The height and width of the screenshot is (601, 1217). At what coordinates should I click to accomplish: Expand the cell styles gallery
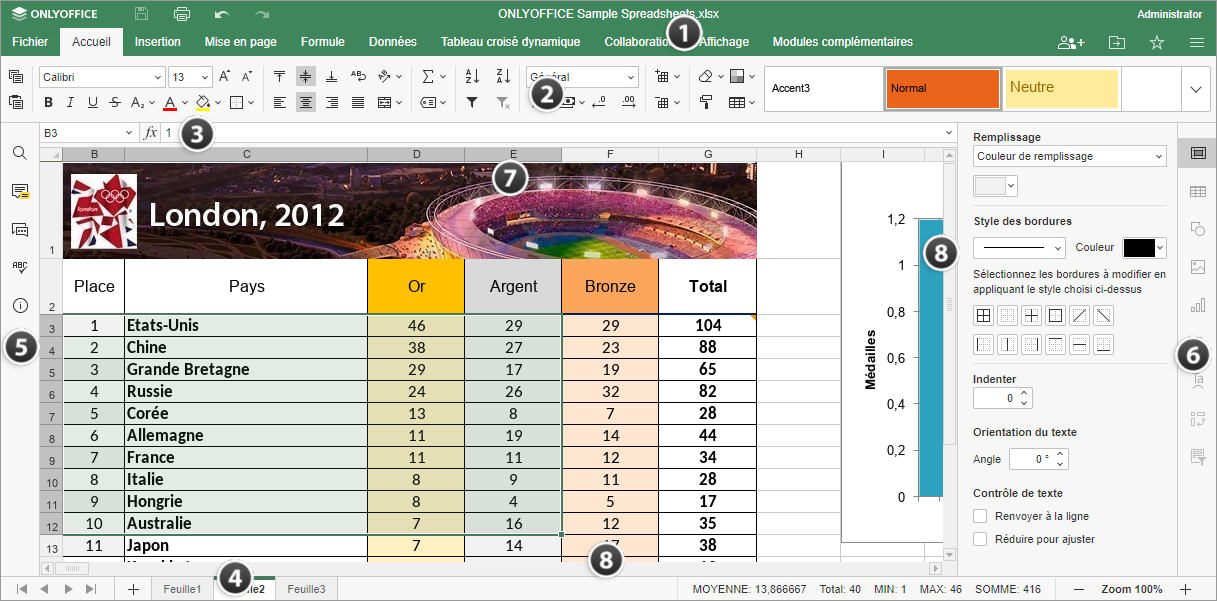pyautogui.click(x=1196, y=89)
